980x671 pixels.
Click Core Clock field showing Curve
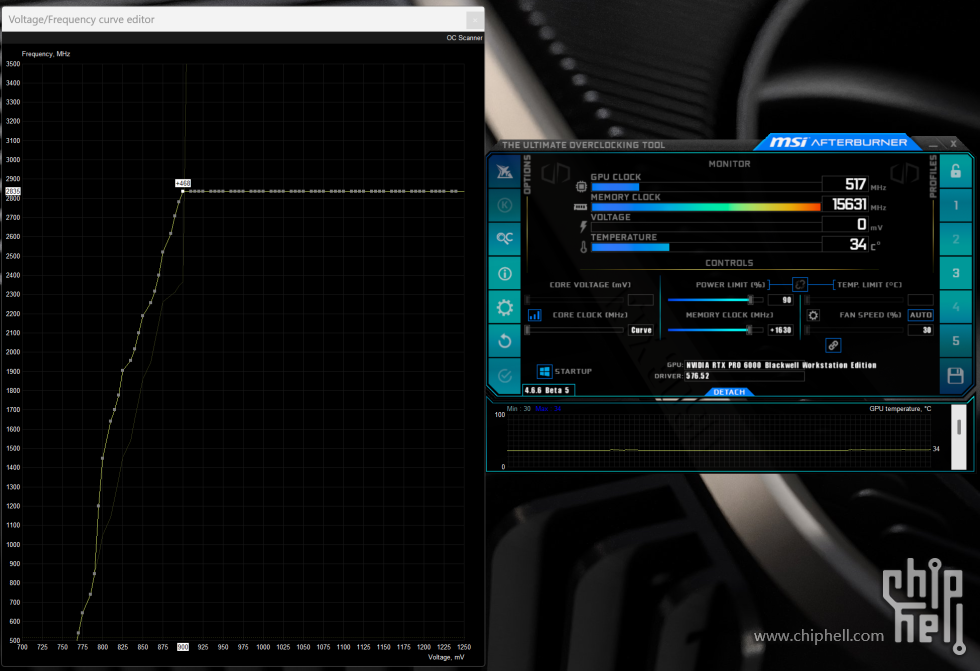(641, 330)
